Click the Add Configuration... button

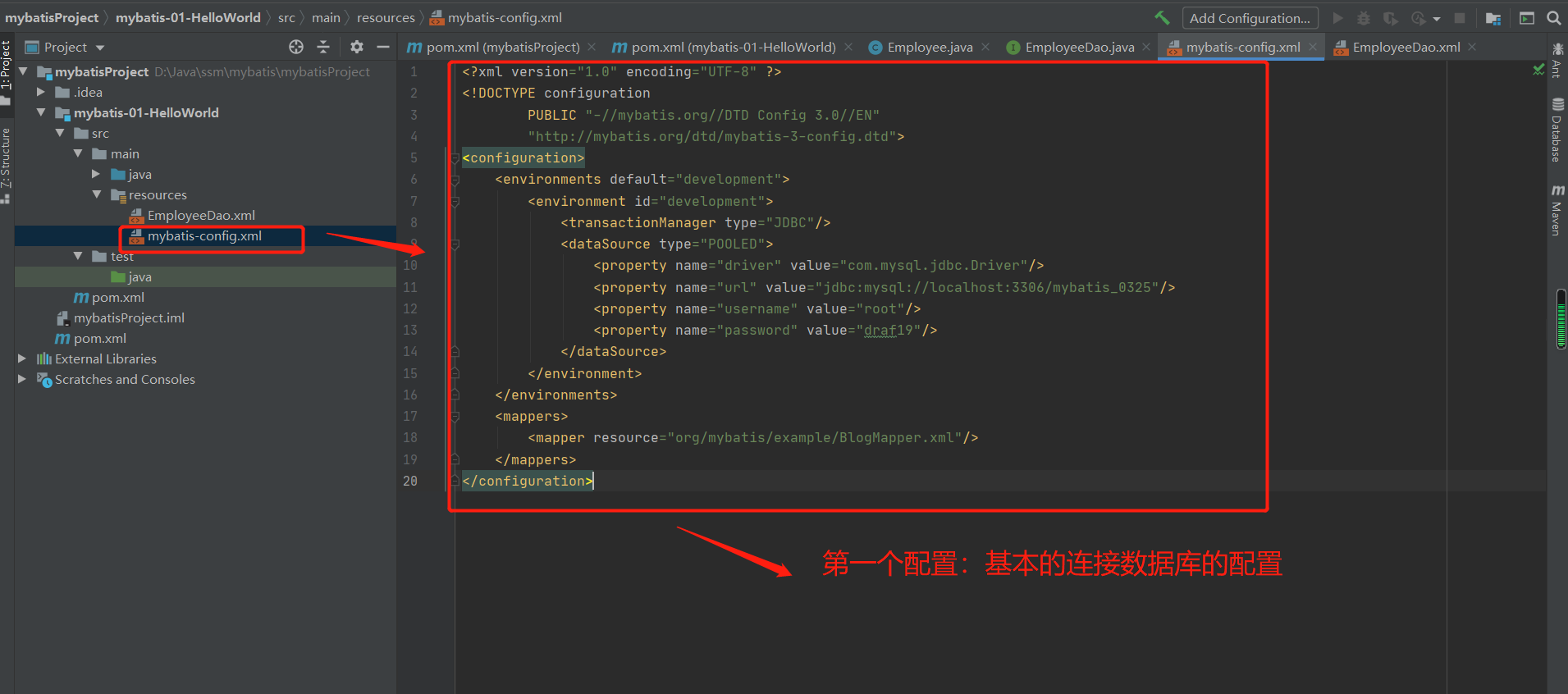click(x=1250, y=18)
